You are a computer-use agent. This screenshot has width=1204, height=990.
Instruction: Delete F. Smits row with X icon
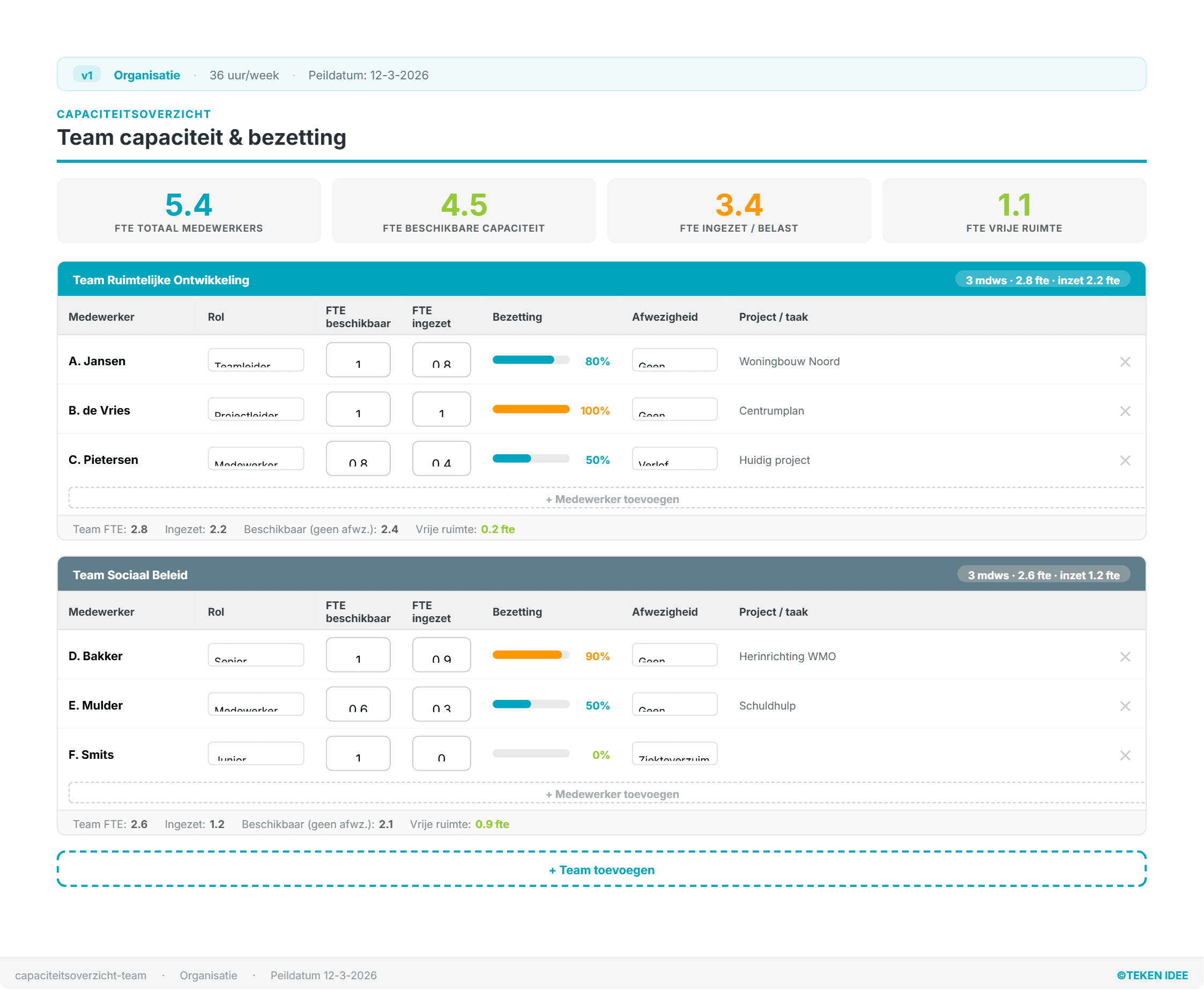point(1125,755)
